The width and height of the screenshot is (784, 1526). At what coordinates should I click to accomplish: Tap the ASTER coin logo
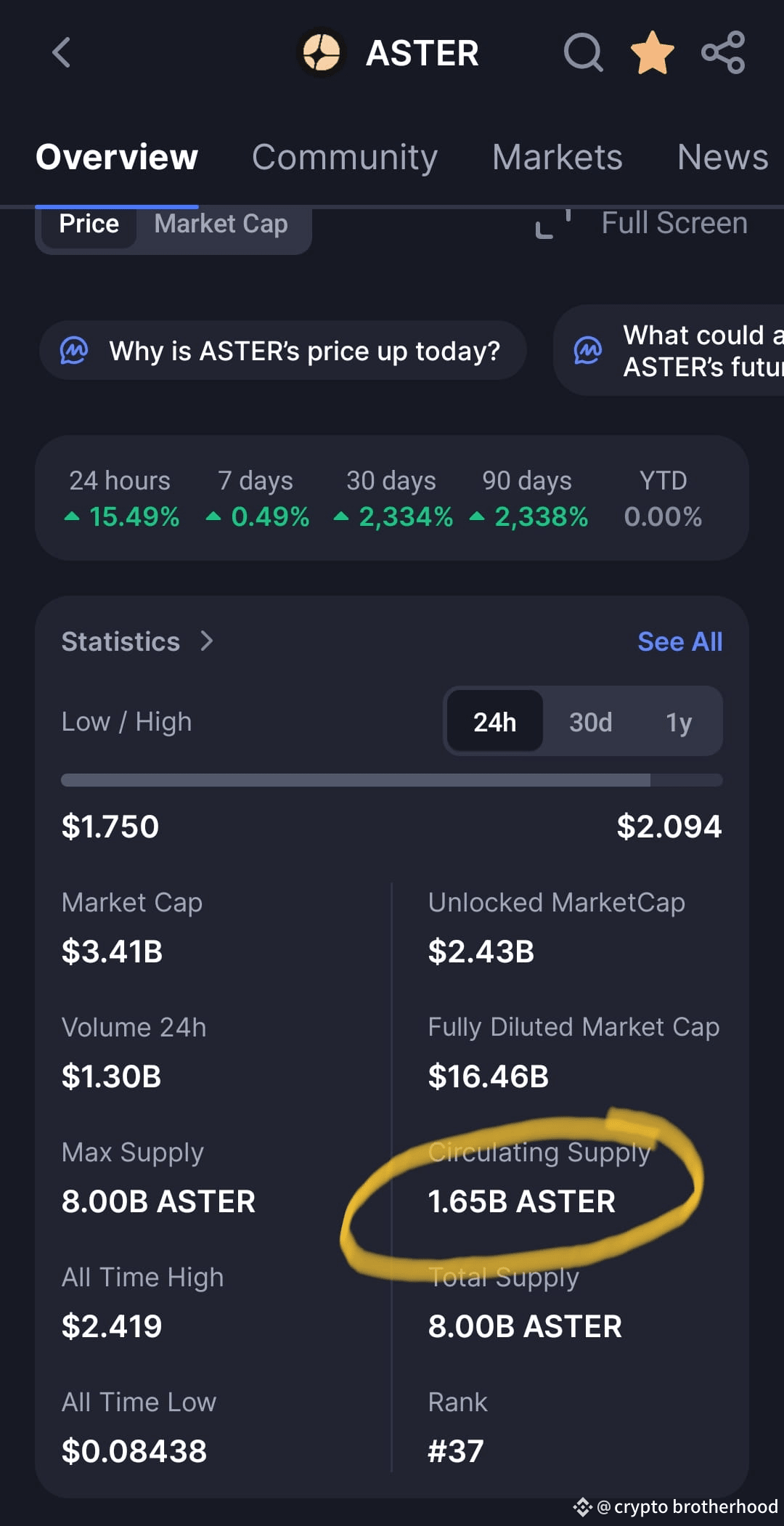[322, 52]
